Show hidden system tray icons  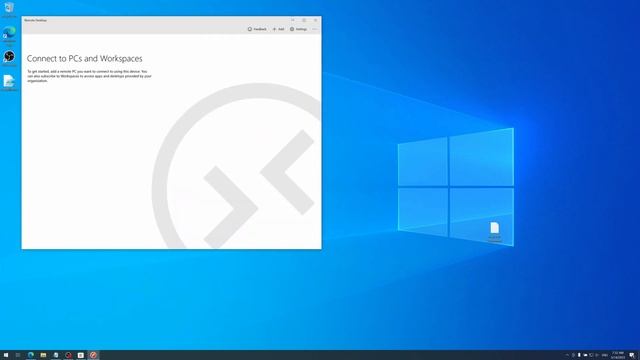567,355
